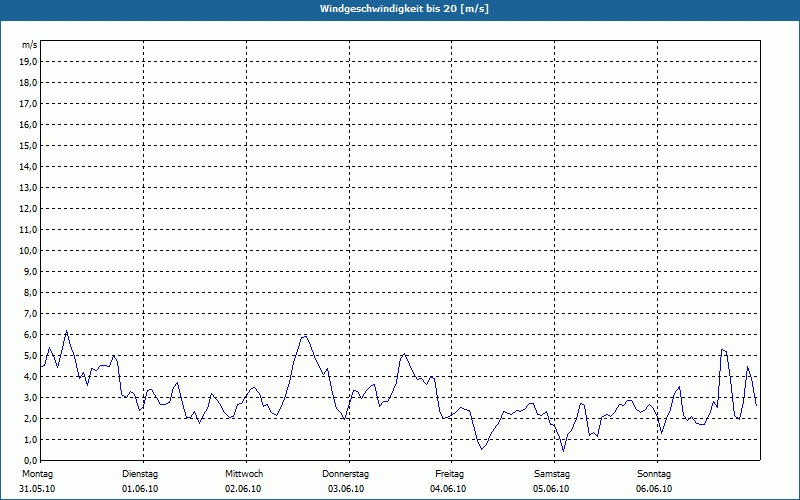Click the 'Dienstag' day label
800x500 pixels.
(x=140, y=474)
